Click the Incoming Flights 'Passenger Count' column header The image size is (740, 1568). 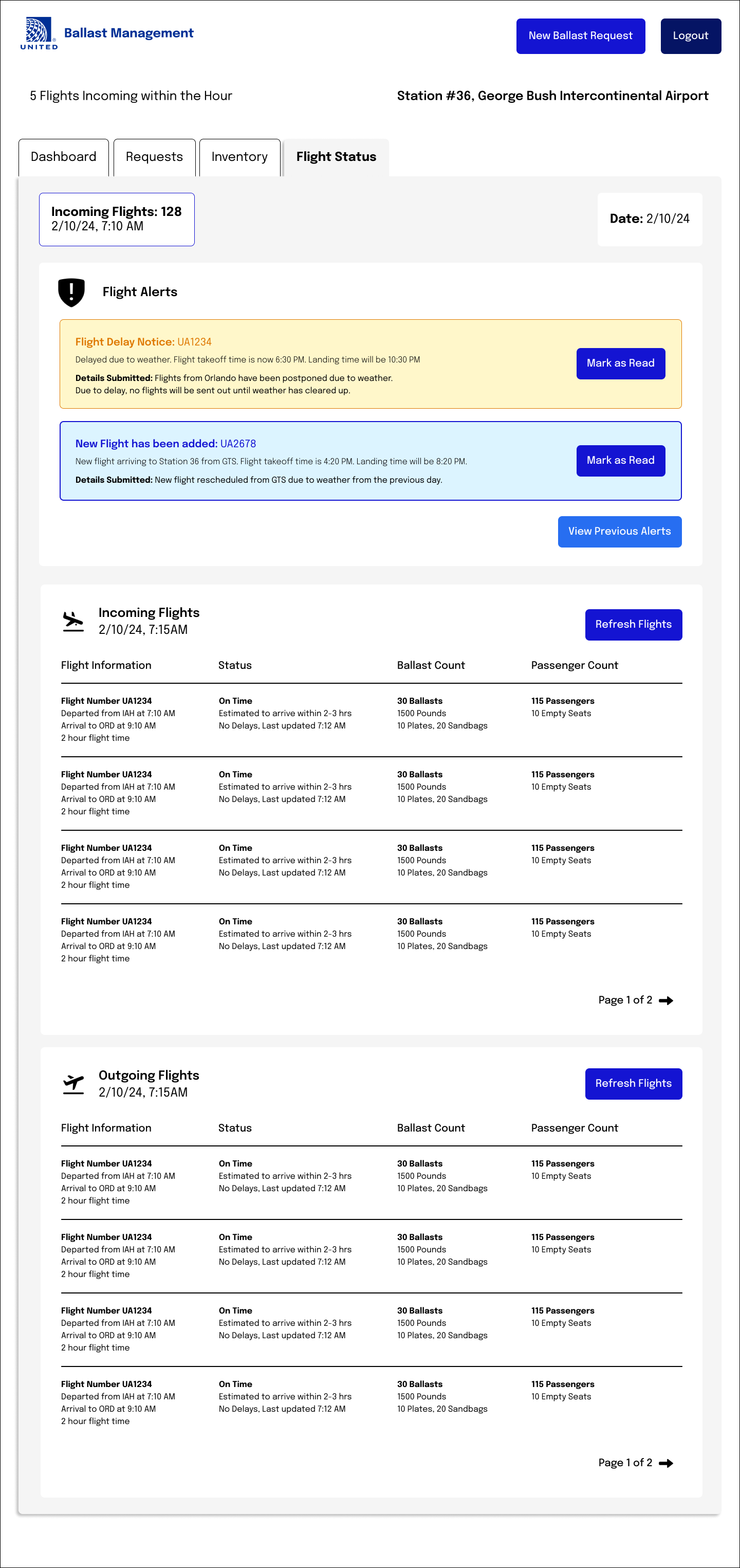(x=575, y=665)
